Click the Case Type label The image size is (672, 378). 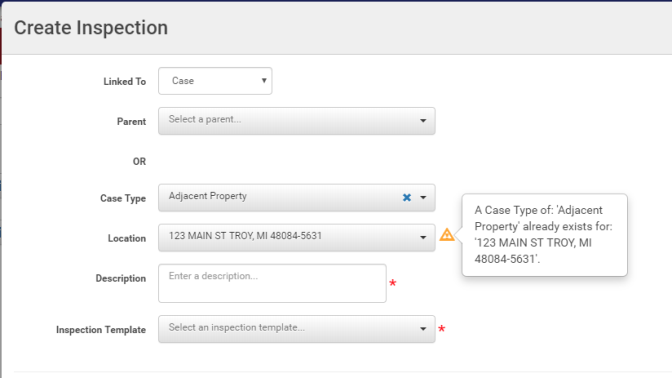(123, 198)
